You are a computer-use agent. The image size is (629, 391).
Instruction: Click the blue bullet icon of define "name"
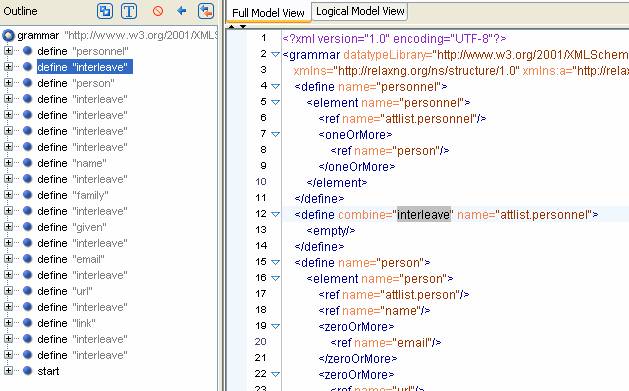[27, 163]
